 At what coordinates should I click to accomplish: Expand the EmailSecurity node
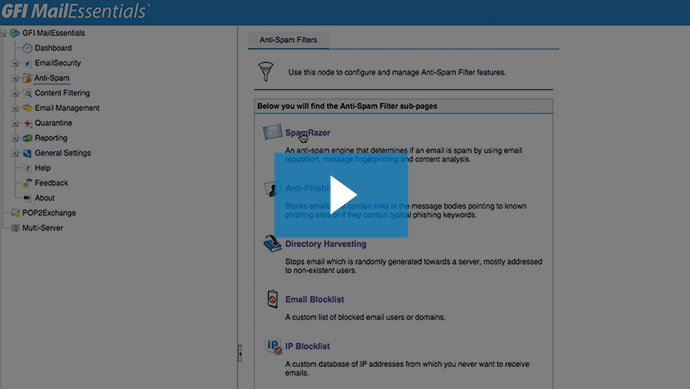[15, 63]
